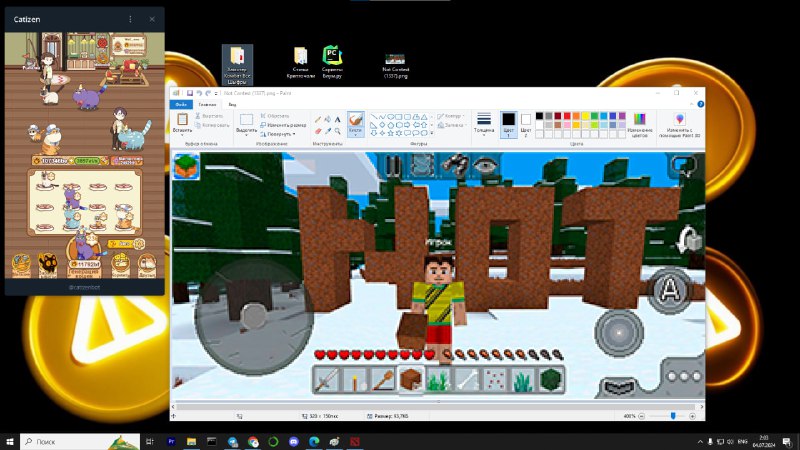The image size is (800, 450).
Task: Choose the yellow color swatch
Action: click(585, 116)
